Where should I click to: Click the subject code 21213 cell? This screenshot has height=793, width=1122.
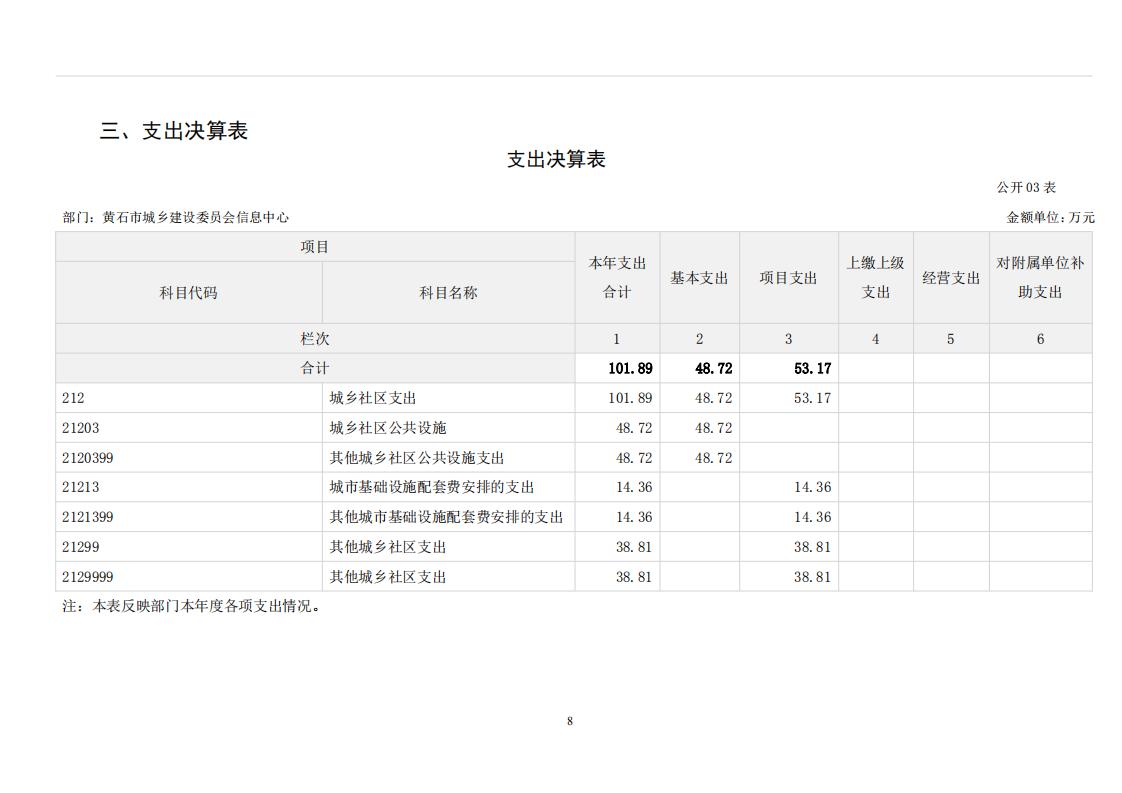80,487
